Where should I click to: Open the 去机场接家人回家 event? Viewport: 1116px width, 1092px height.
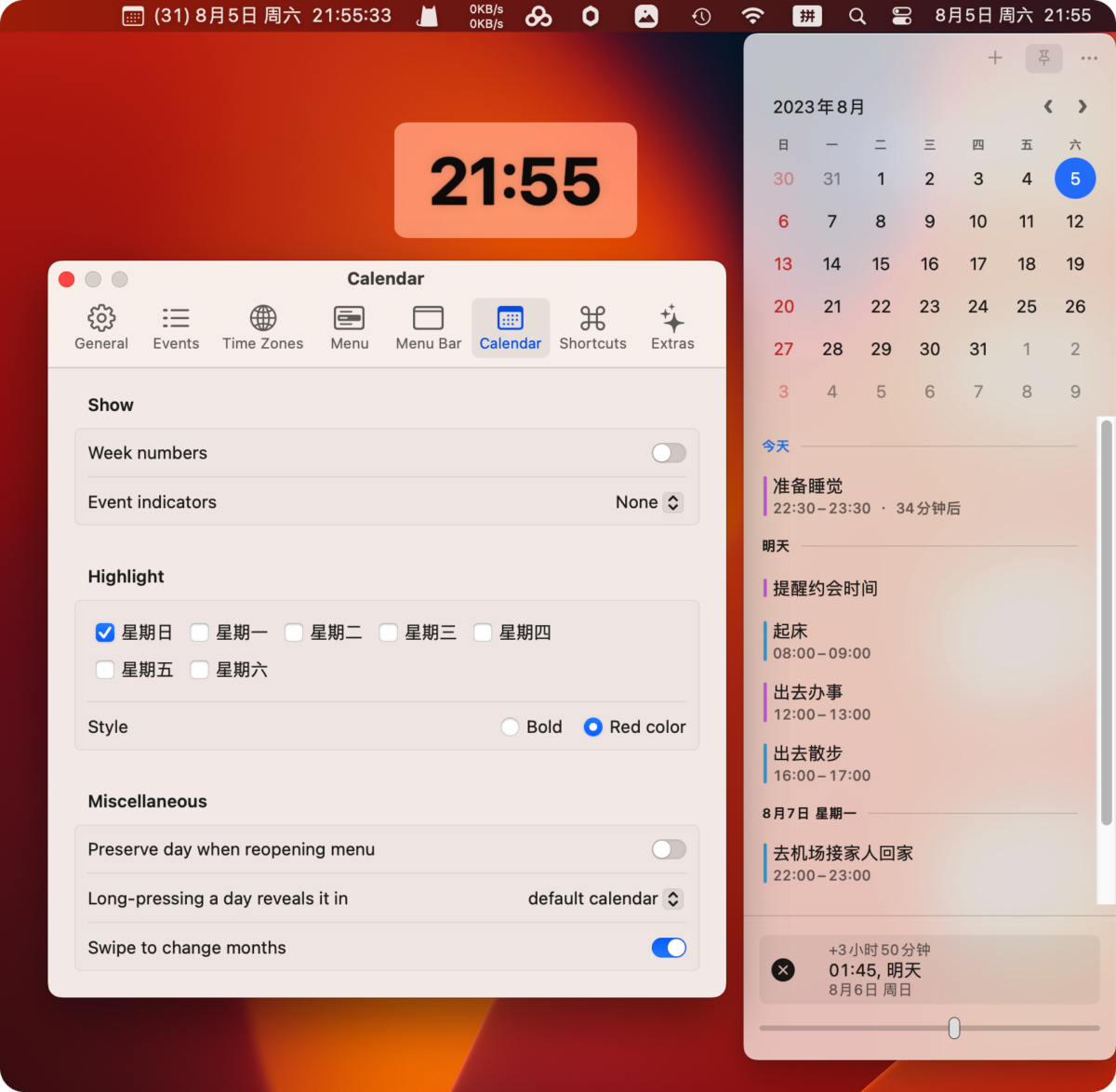pyautogui.click(x=921, y=863)
